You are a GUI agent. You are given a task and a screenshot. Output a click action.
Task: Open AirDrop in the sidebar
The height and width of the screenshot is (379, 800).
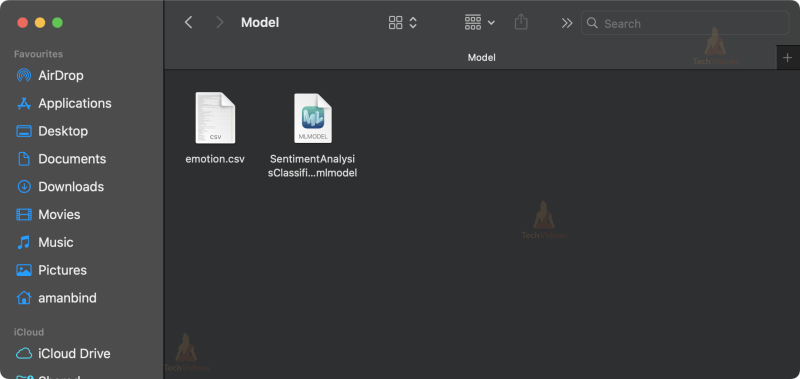click(61, 75)
